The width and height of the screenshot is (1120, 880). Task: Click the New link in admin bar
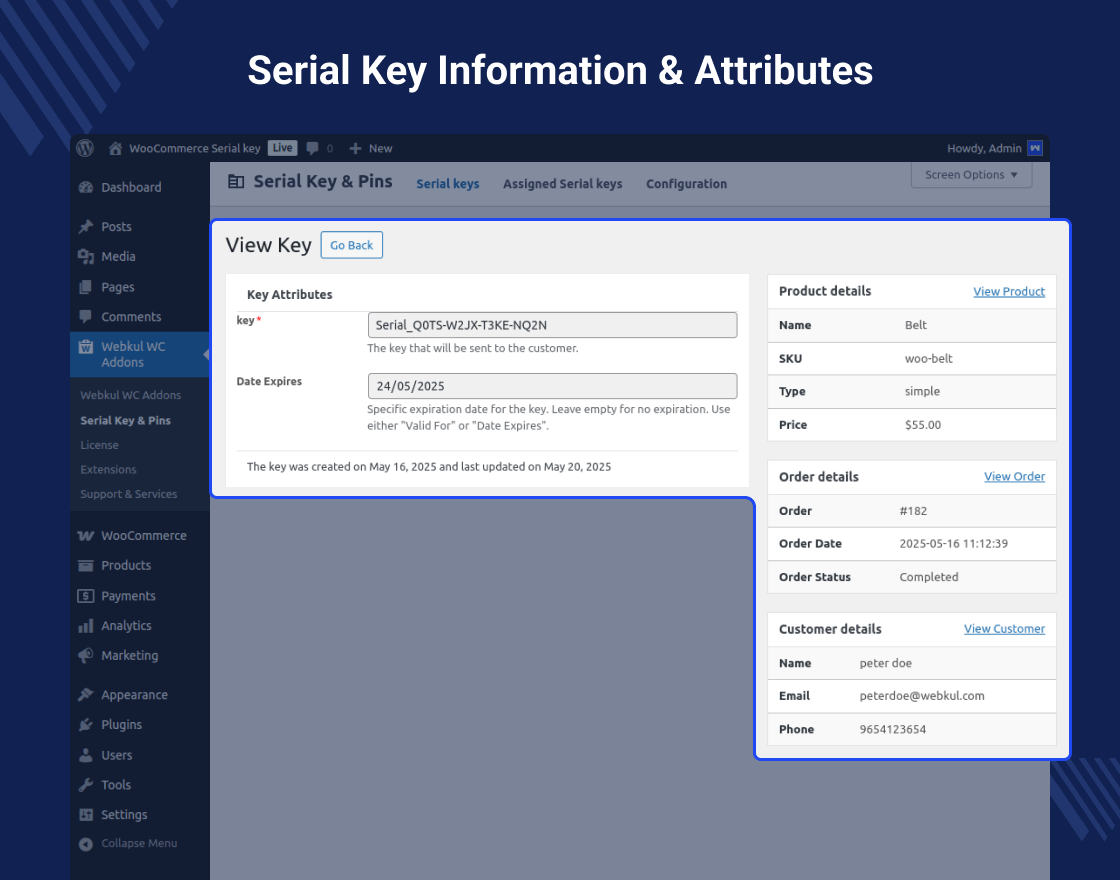click(381, 149)
